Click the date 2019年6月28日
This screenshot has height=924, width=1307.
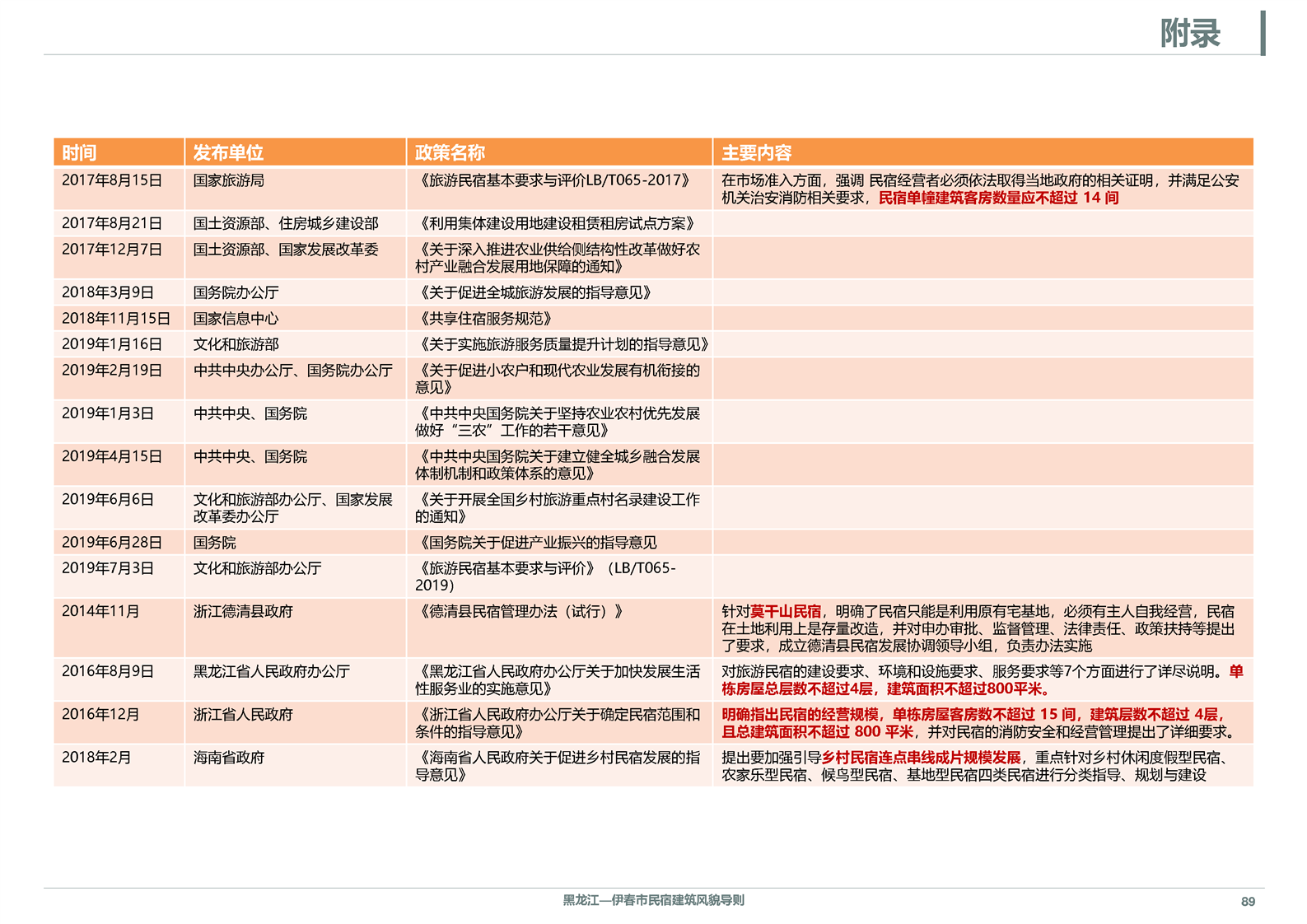pyautogui.click(x=112, y=543)
